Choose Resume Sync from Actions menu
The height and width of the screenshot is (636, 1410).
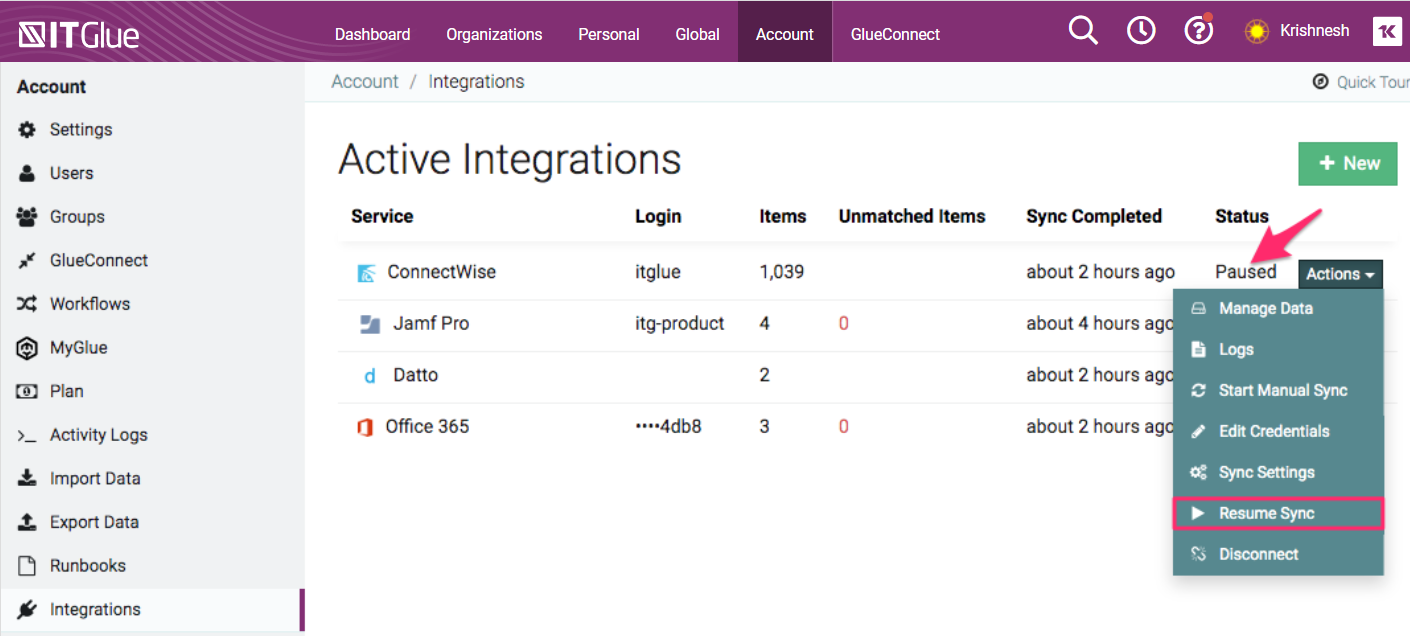tap(1278, 513)
